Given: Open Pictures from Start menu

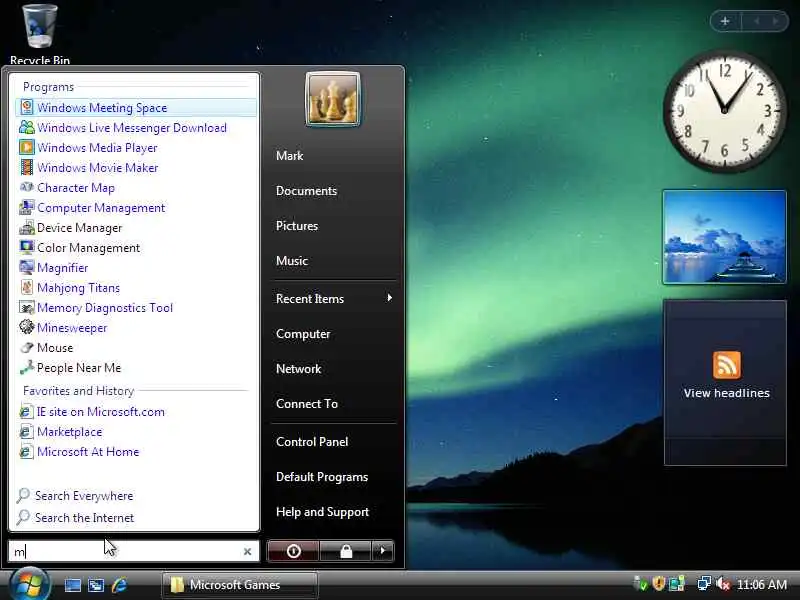Looking at the screenshot, I should coord(296,226).
